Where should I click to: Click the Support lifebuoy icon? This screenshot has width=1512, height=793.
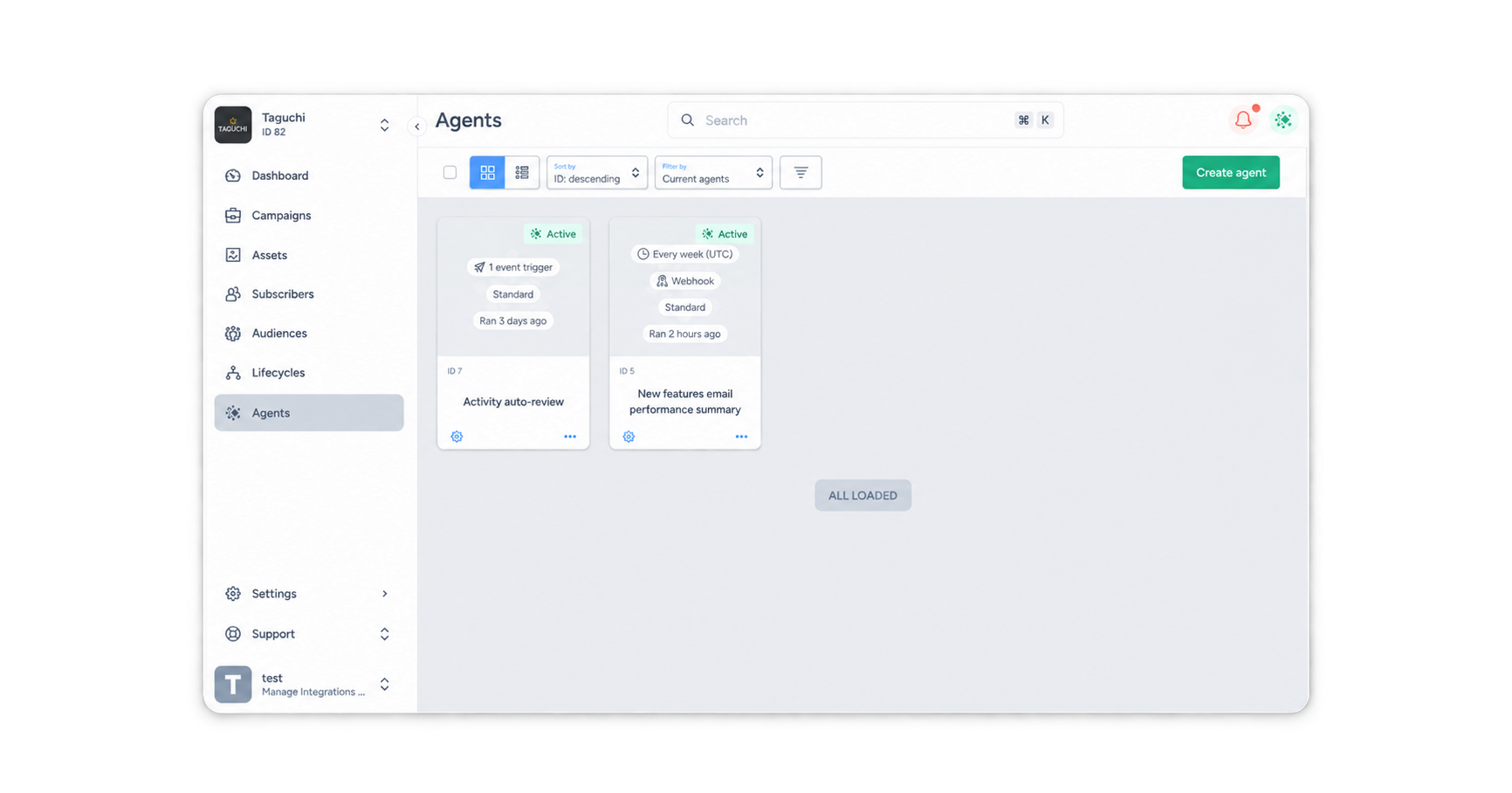pos(233,634)
